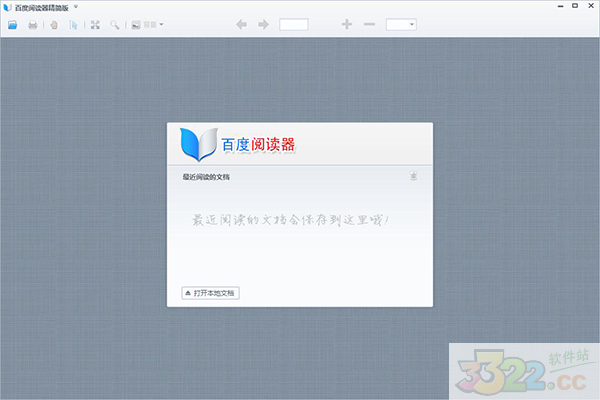Image resolution: width=600 pixels, height=400 pixels.
Task: Go to previous page arrow
Action: 242,24
